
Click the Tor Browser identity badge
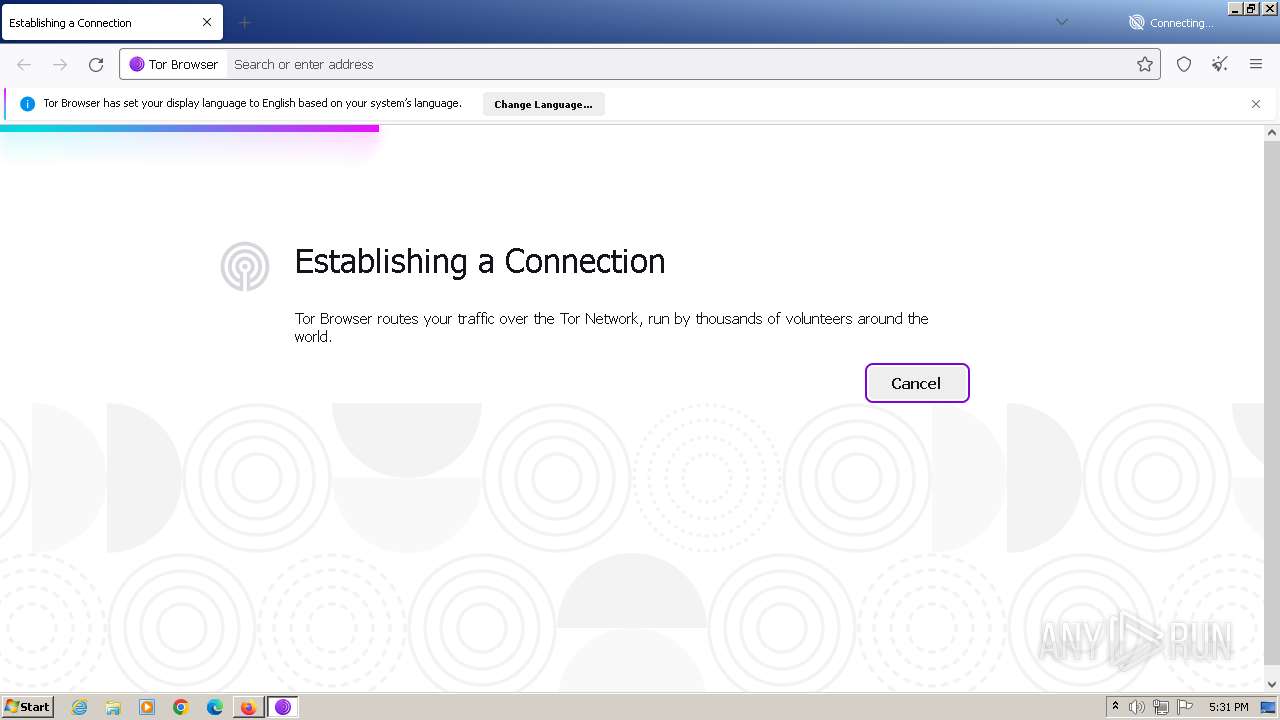coord(174,64)
